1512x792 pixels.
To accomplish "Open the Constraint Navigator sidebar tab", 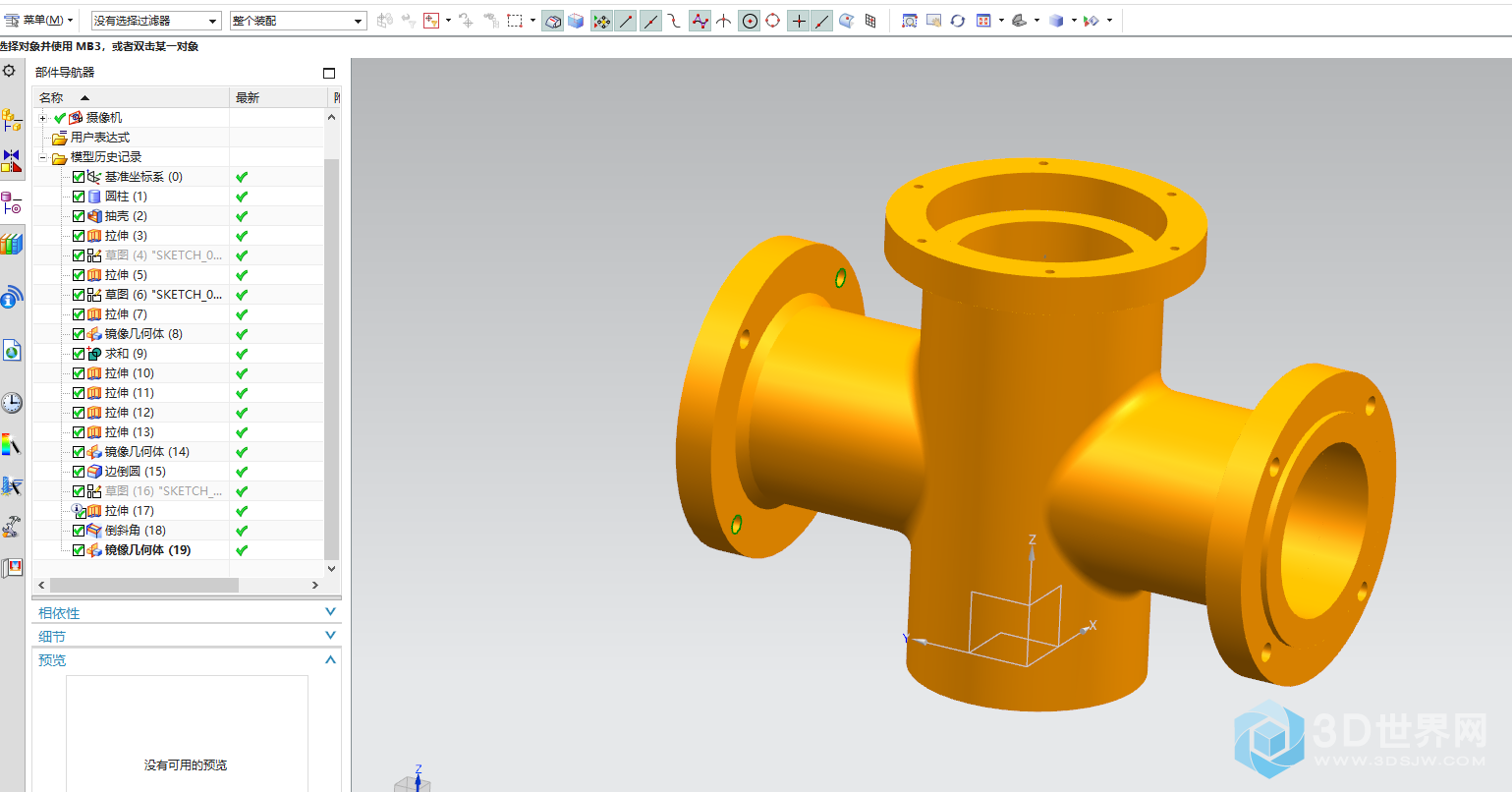I will 12,160.
